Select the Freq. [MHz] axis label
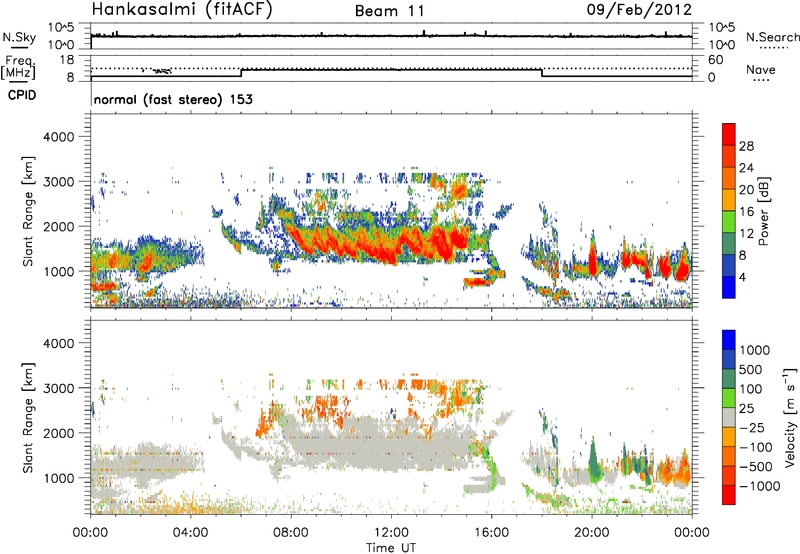The image size is (800, 554). point(18,68)
